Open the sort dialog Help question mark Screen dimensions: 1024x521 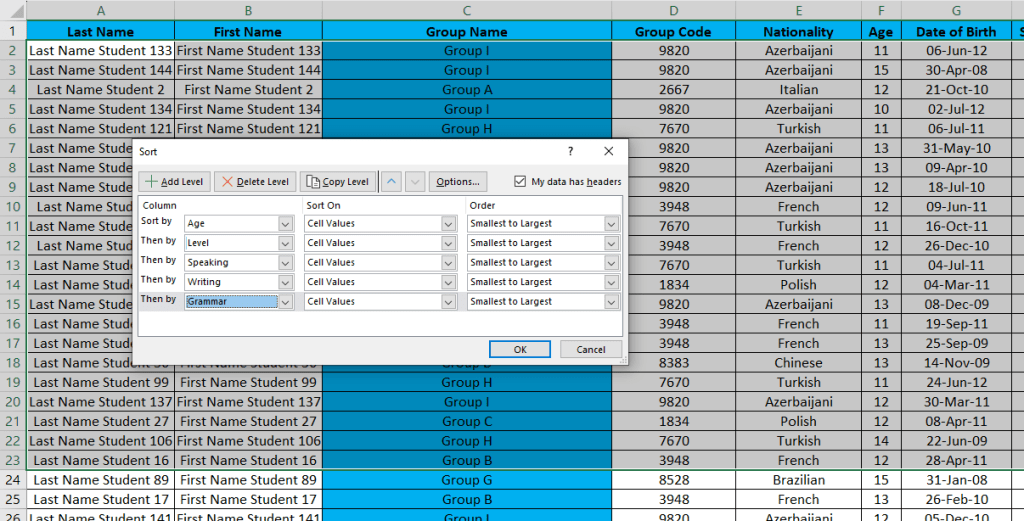(x=570, y=151)
